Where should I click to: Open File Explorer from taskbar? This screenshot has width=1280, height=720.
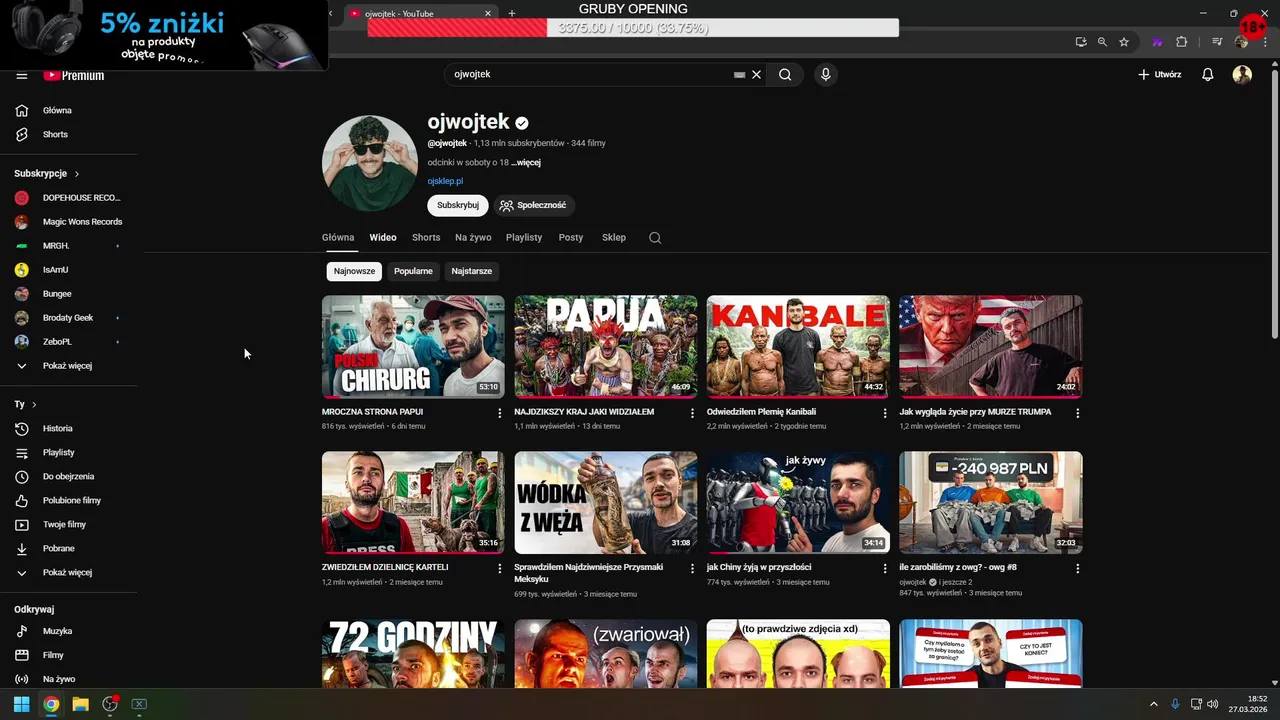coord(80,704)
